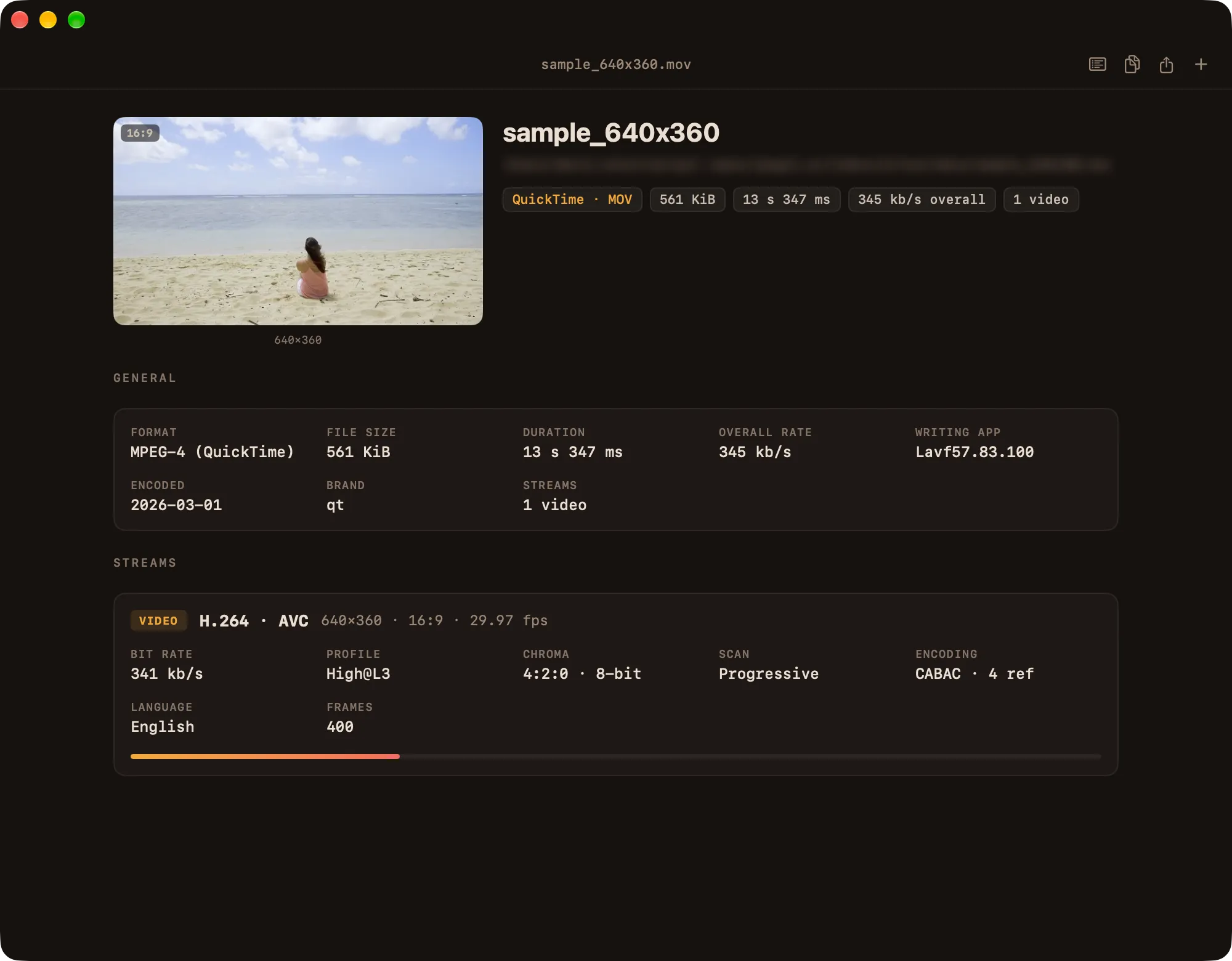Select the 4:2:0 · 8-bit chroma value

click(582, 673)
